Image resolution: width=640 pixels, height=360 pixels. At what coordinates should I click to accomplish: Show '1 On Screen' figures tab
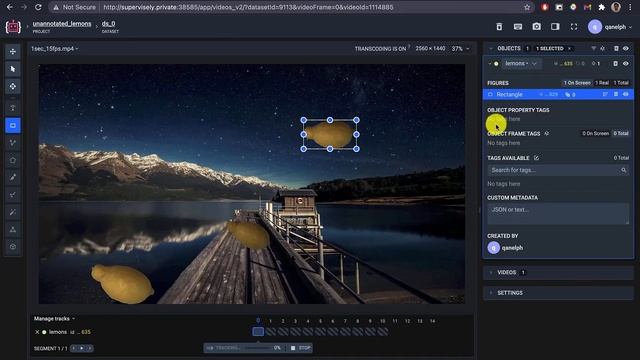577,83
